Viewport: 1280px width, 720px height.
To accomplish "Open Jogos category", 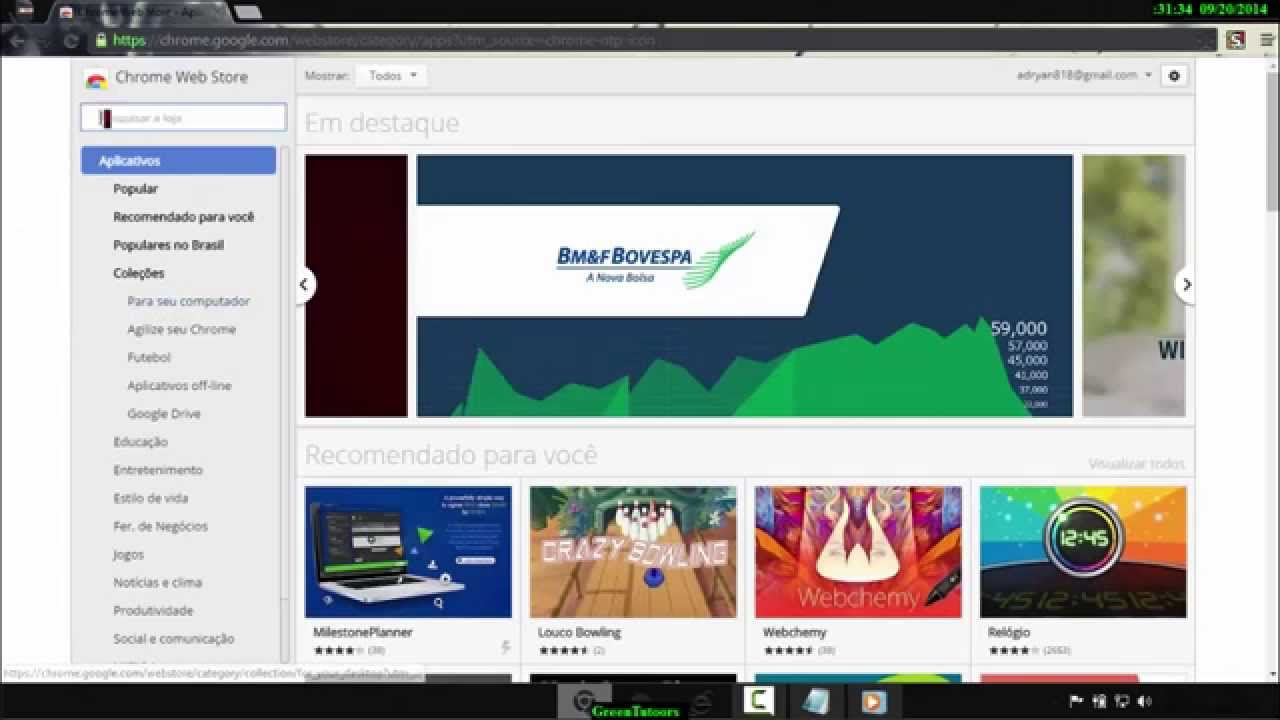I will click(128, 554).
